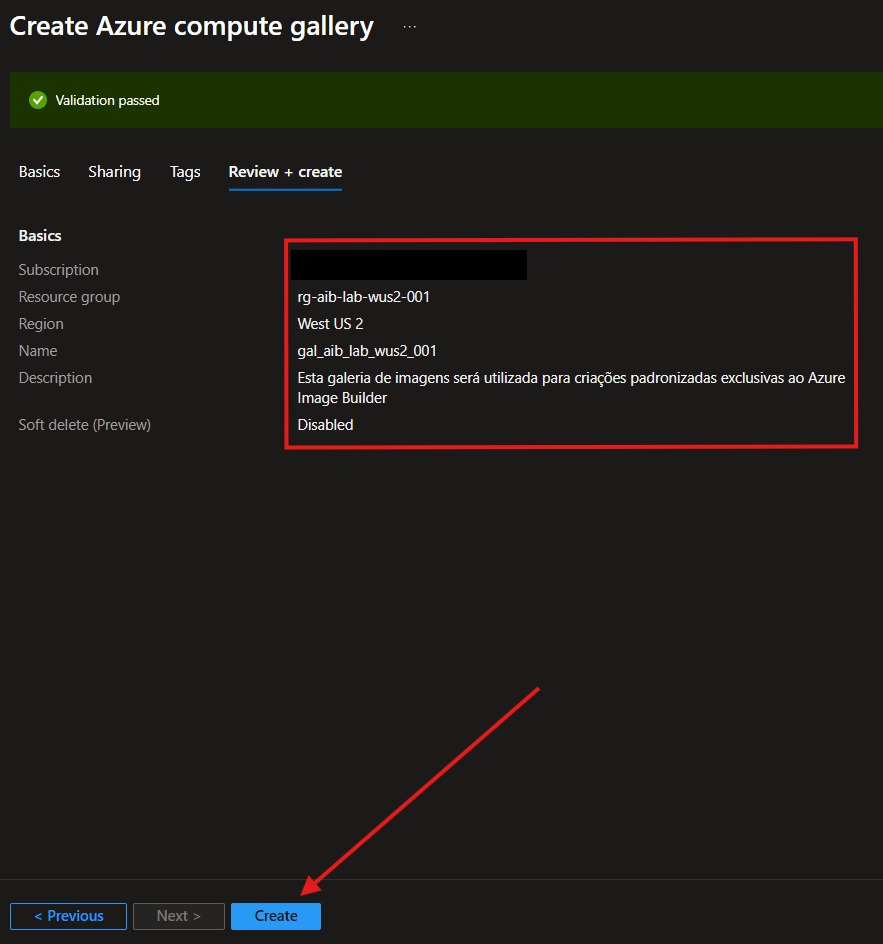Click the Basics section heading
The image size is (883, 944).
[x=40, y=235]
